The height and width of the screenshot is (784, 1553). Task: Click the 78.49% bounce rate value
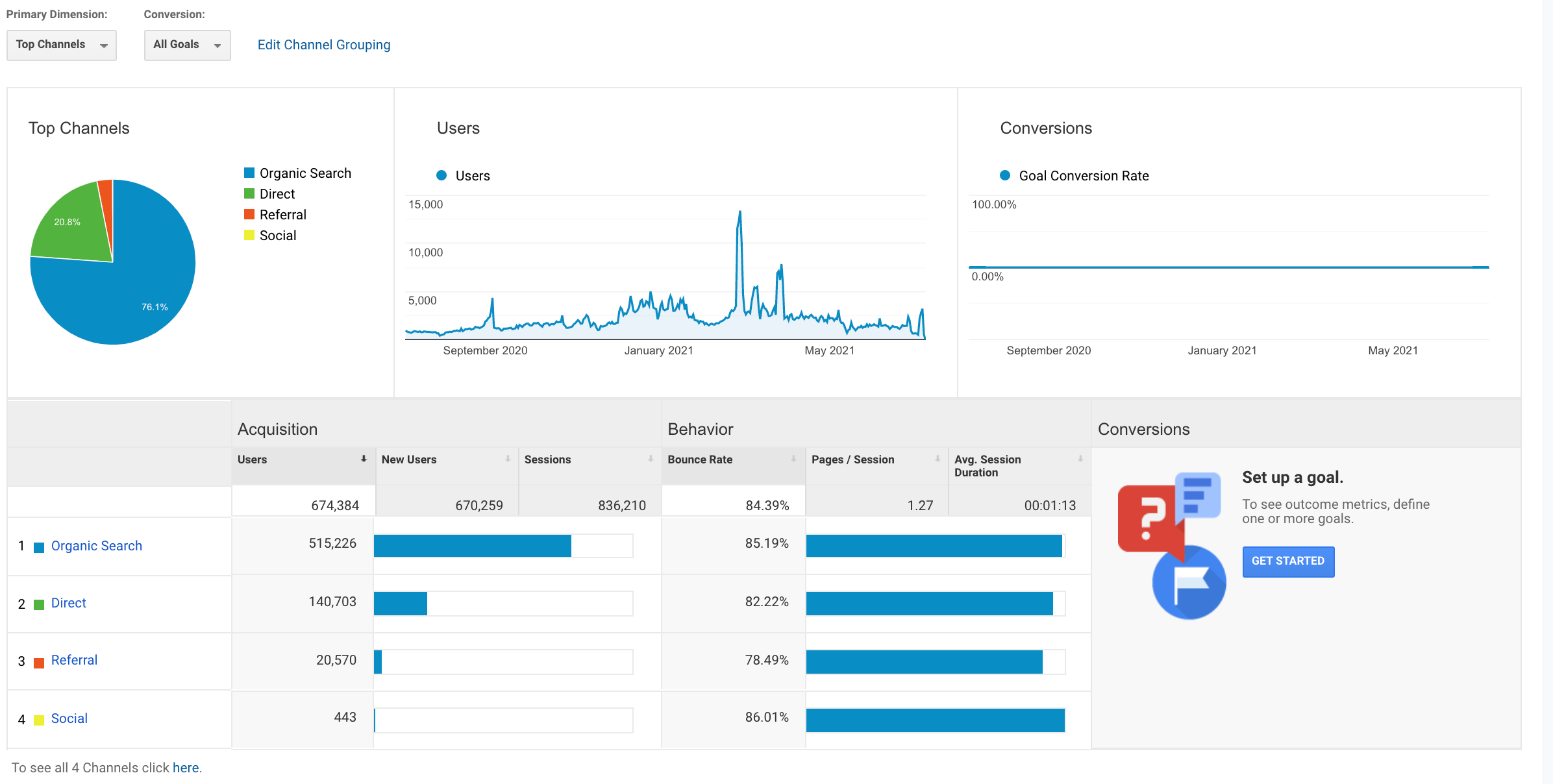pyautogui.click(x=767, y=660)
